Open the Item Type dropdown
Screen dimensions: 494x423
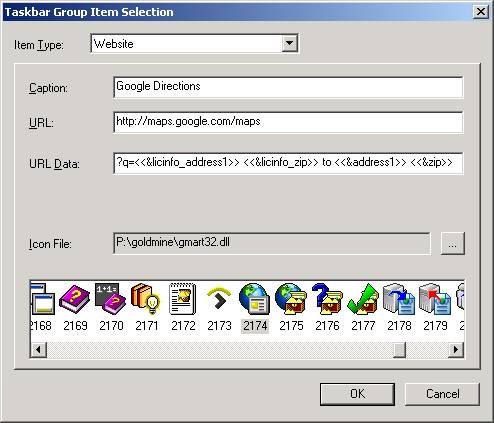289,43
